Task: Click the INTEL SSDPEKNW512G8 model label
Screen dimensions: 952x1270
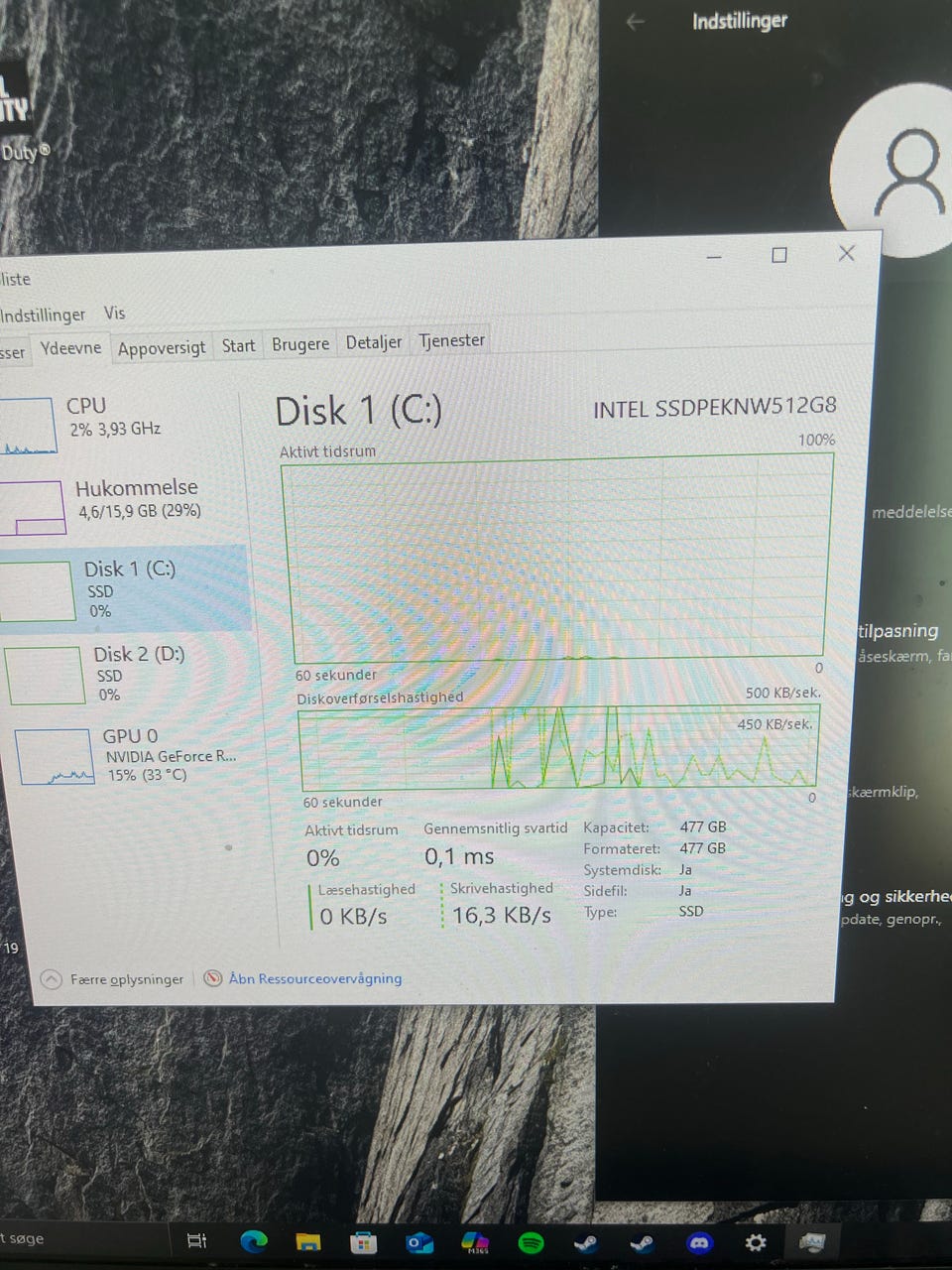Action: (x=715, y=407)
